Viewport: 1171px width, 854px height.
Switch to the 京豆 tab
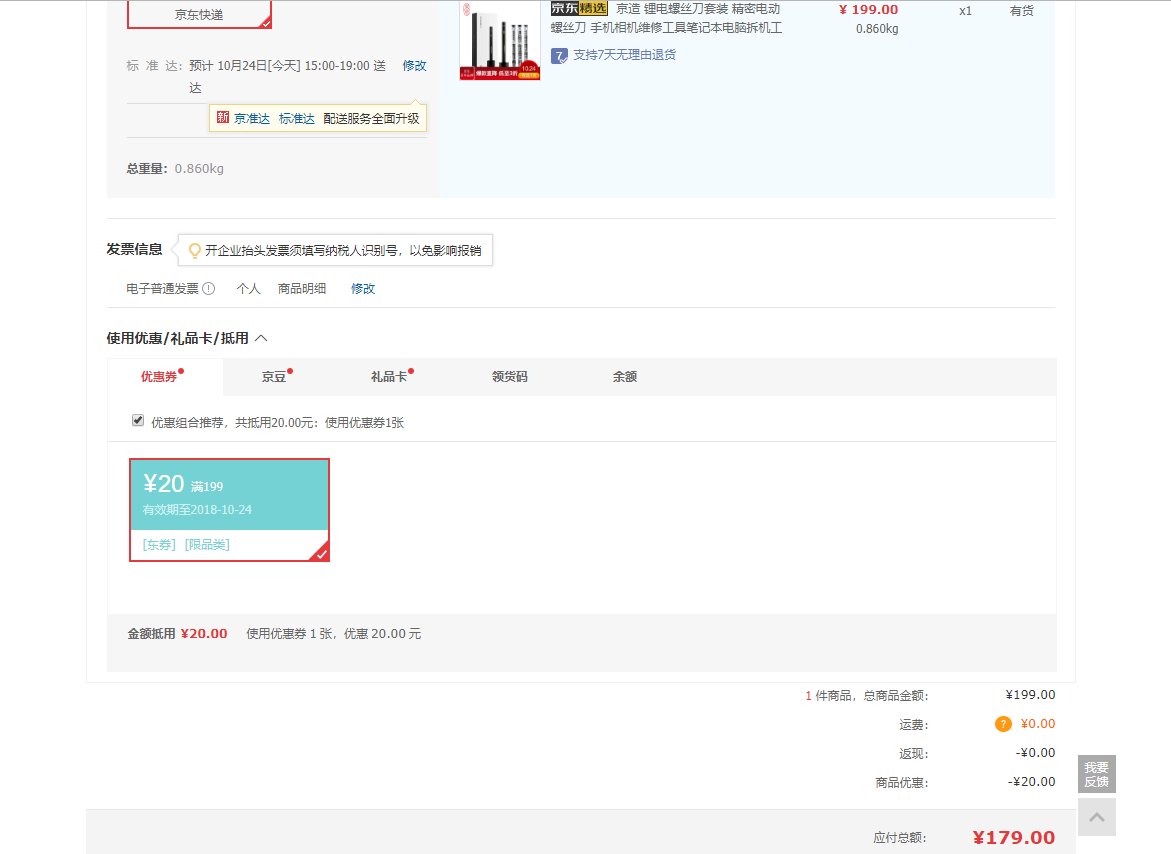pyautogui.click(x=274, y=377)
